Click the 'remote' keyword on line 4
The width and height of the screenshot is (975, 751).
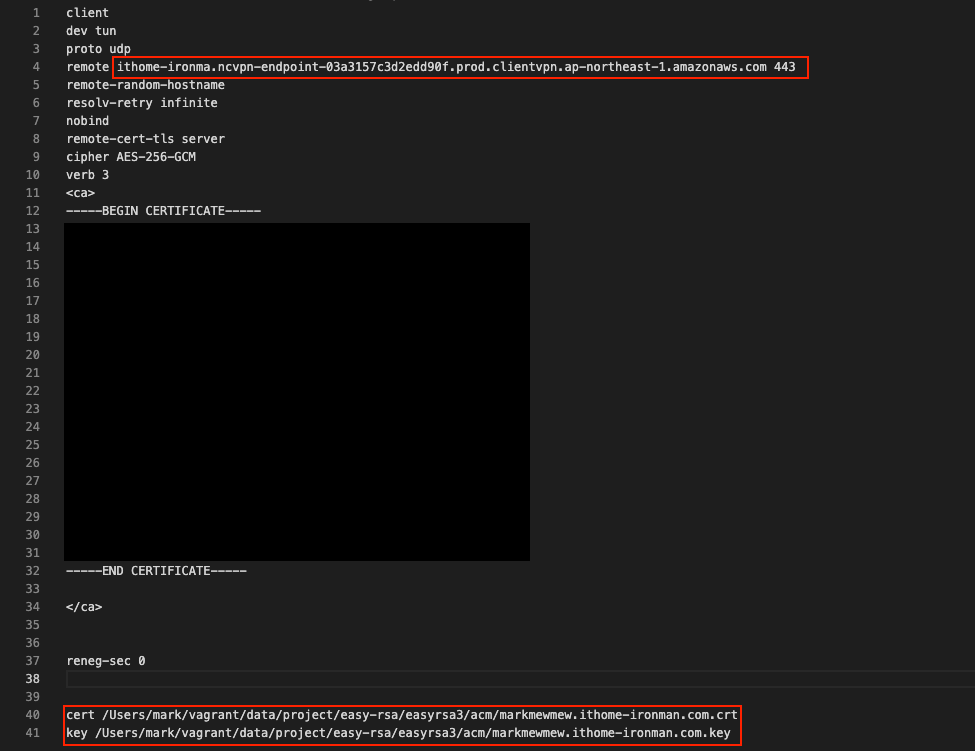point(87,67)
